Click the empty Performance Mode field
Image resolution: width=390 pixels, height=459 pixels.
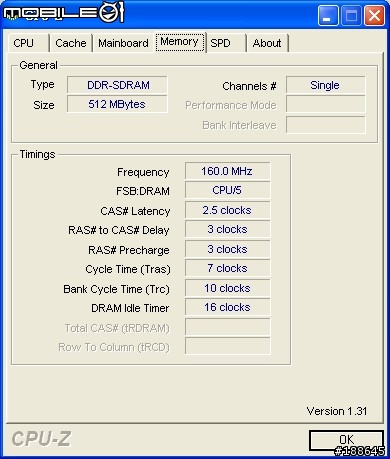tap(325, 104)
